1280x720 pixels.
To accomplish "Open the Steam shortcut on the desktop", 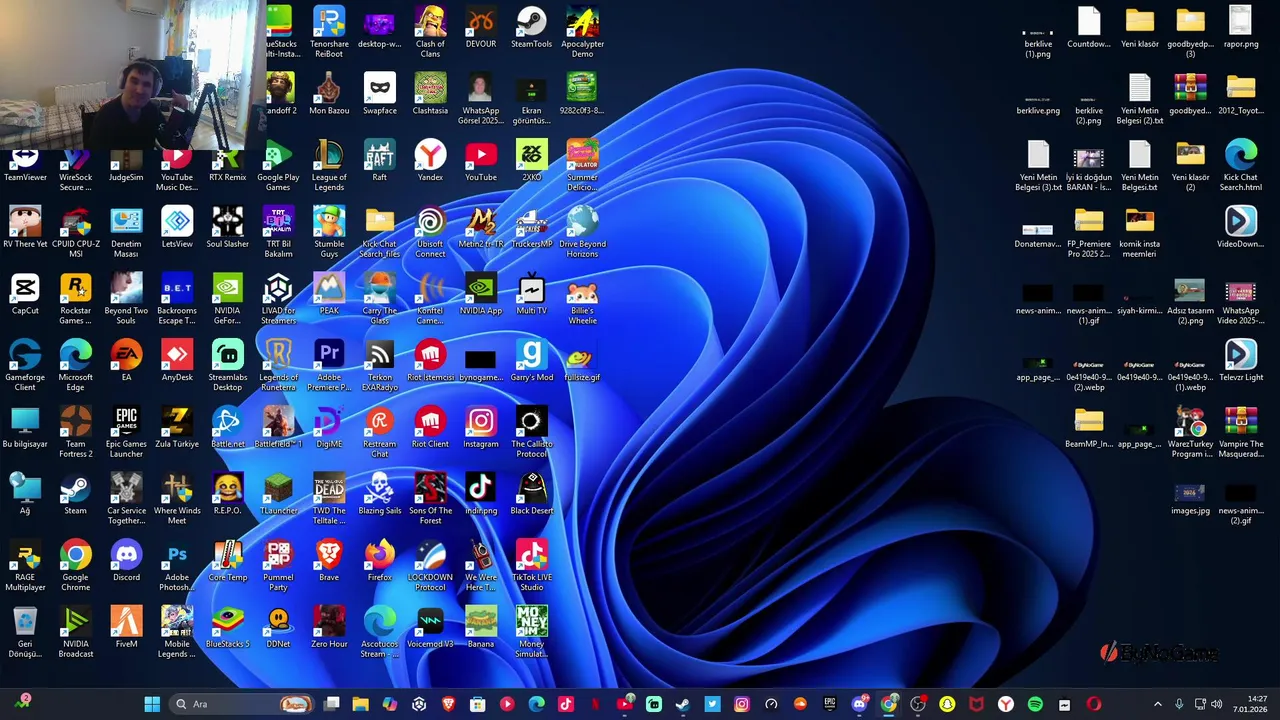I will pyautogui.click(x=76, y=495).
